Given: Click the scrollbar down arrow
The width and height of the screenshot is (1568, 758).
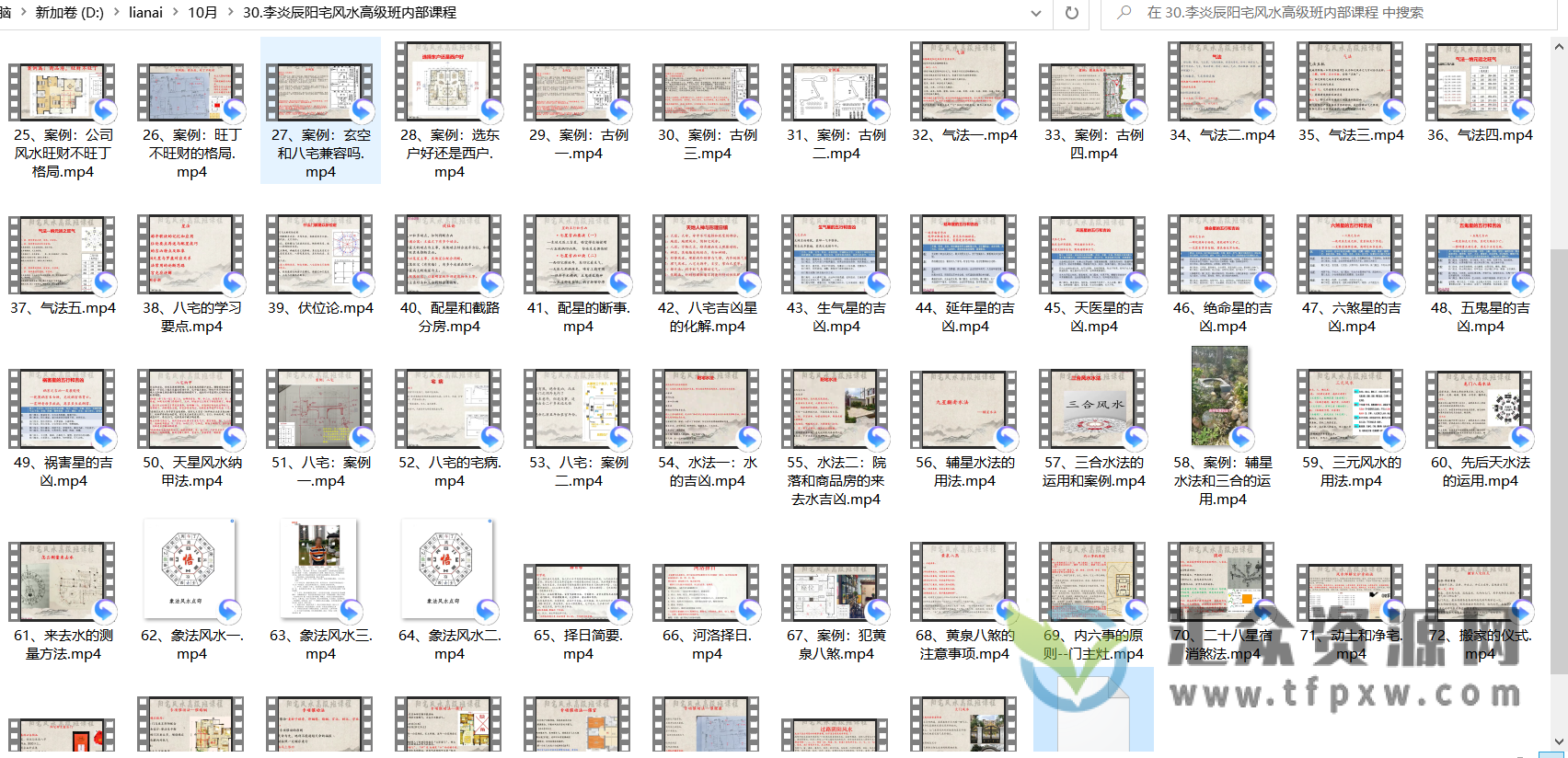Looking at the screenshot, I should 1559,741.
